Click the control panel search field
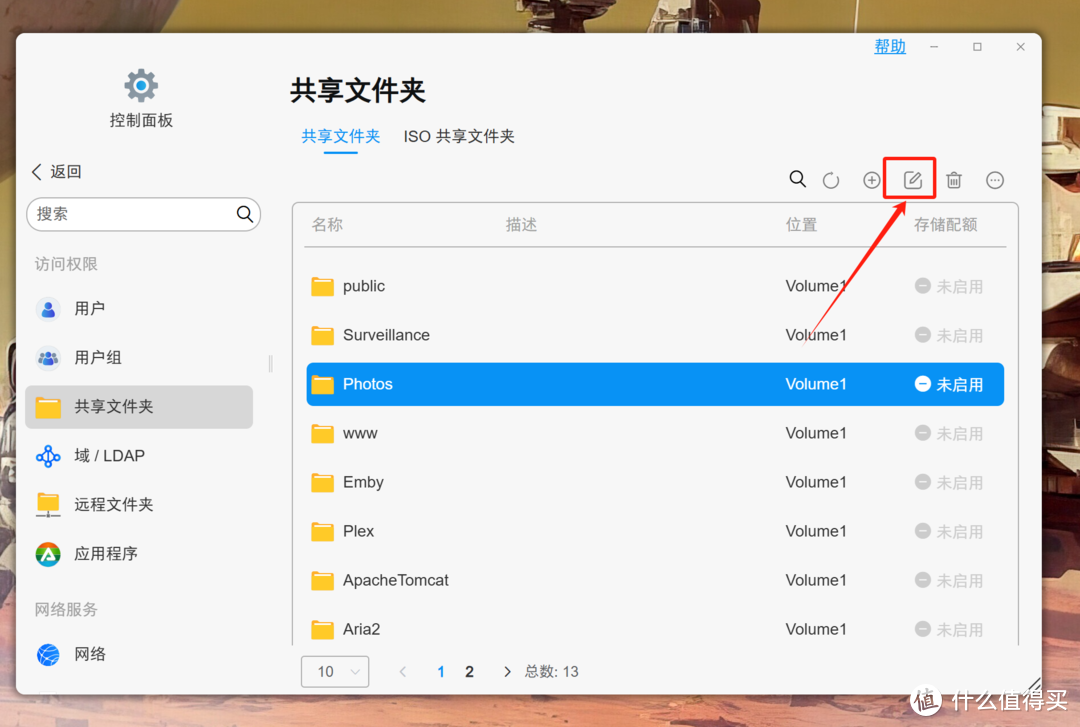1080x727 pixels. pyautogui.click(x=133, y=214)
